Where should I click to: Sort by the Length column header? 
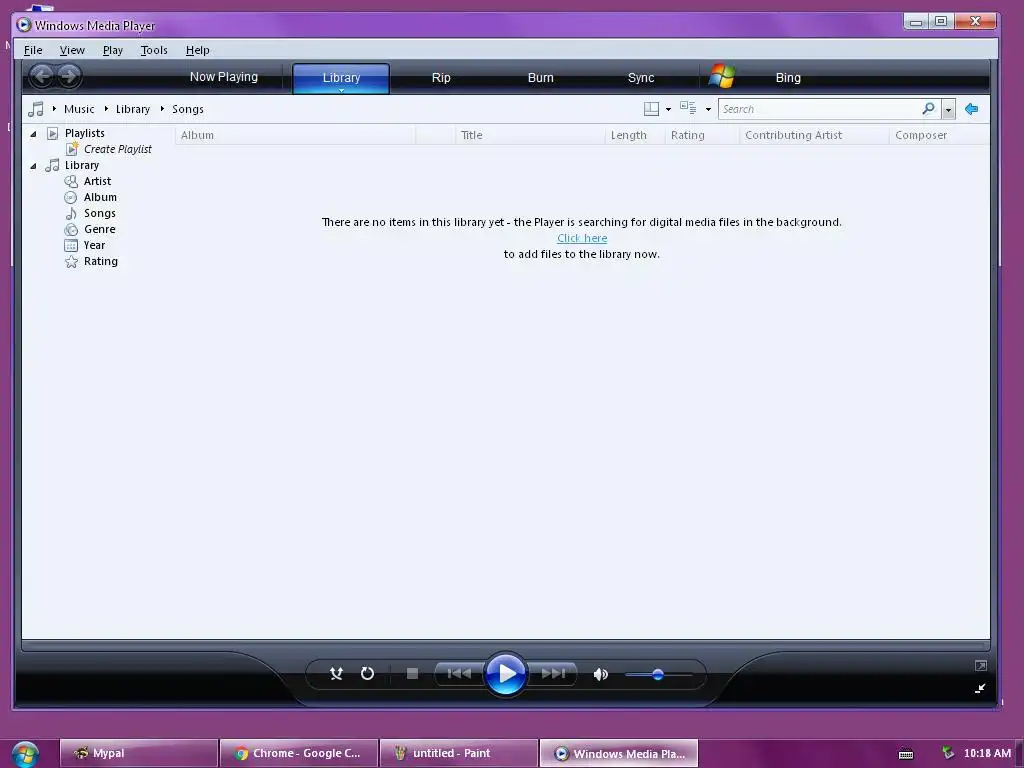pos(635,135)
